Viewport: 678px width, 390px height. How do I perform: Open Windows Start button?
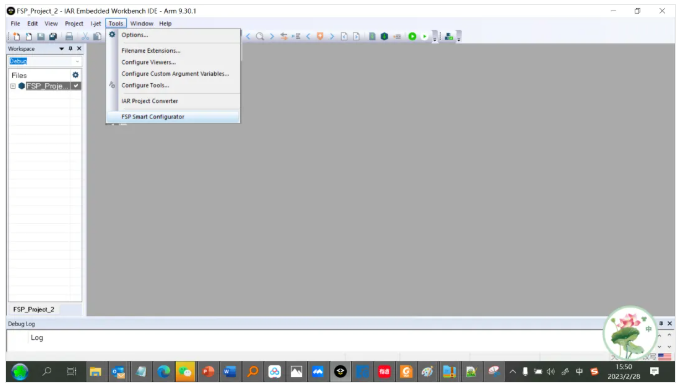(20, 371)
